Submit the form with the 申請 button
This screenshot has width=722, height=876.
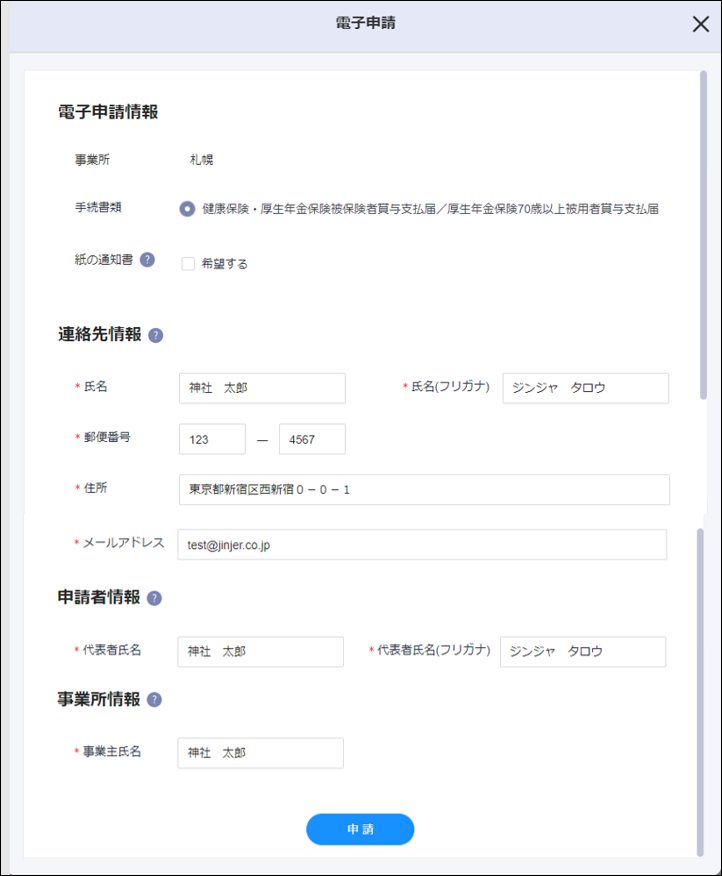(360, 829)
